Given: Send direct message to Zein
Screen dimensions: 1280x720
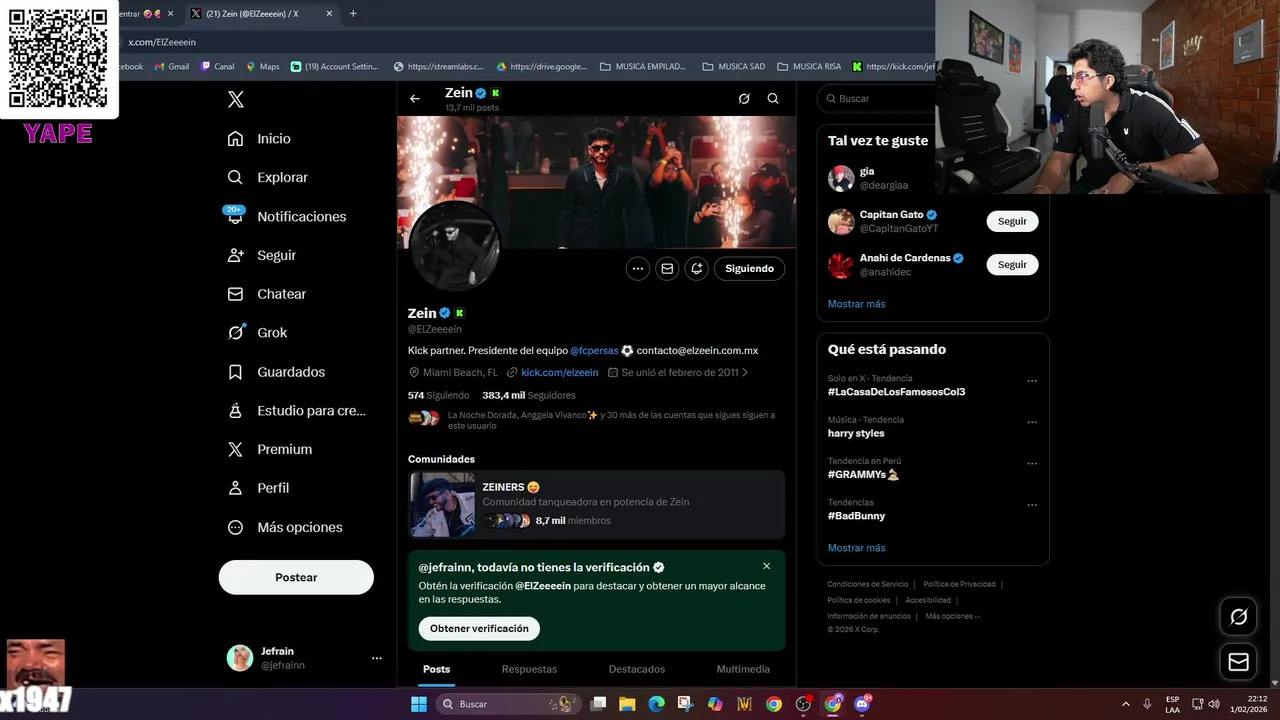Looking at the screenshot, I should pyautogui.click(x=667, y=268).
